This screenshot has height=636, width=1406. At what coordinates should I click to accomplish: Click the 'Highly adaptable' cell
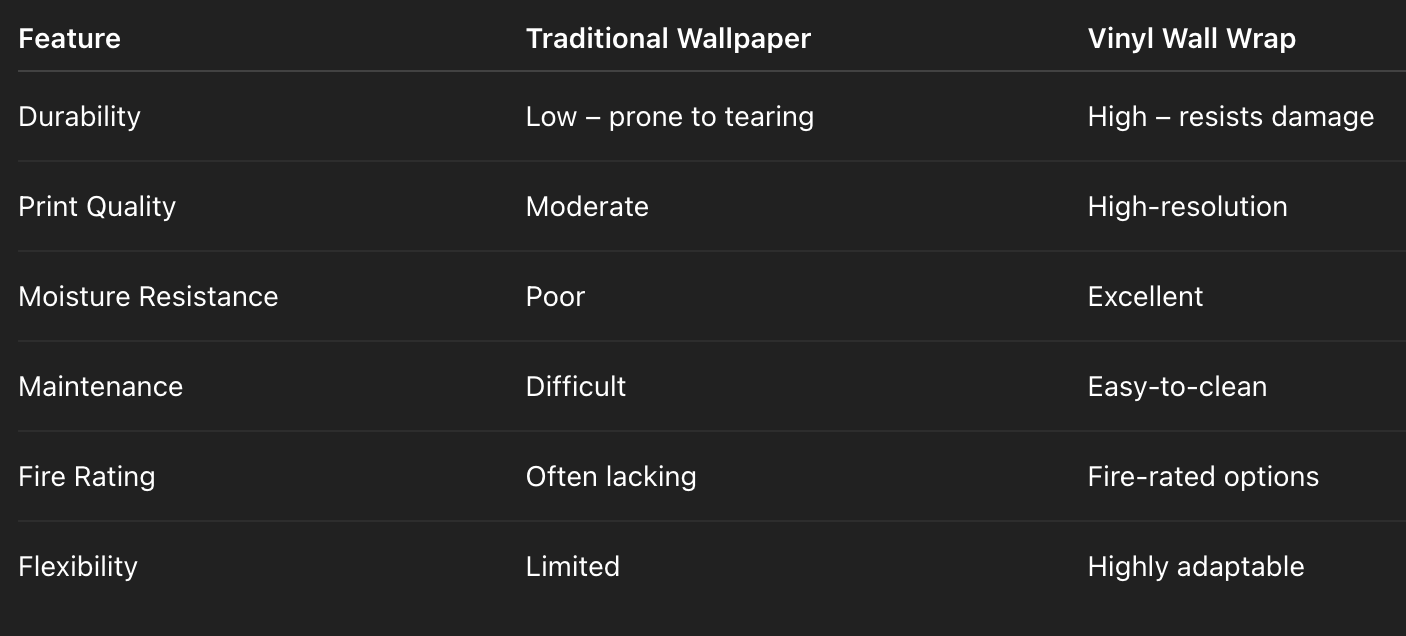click(1195, 566)
